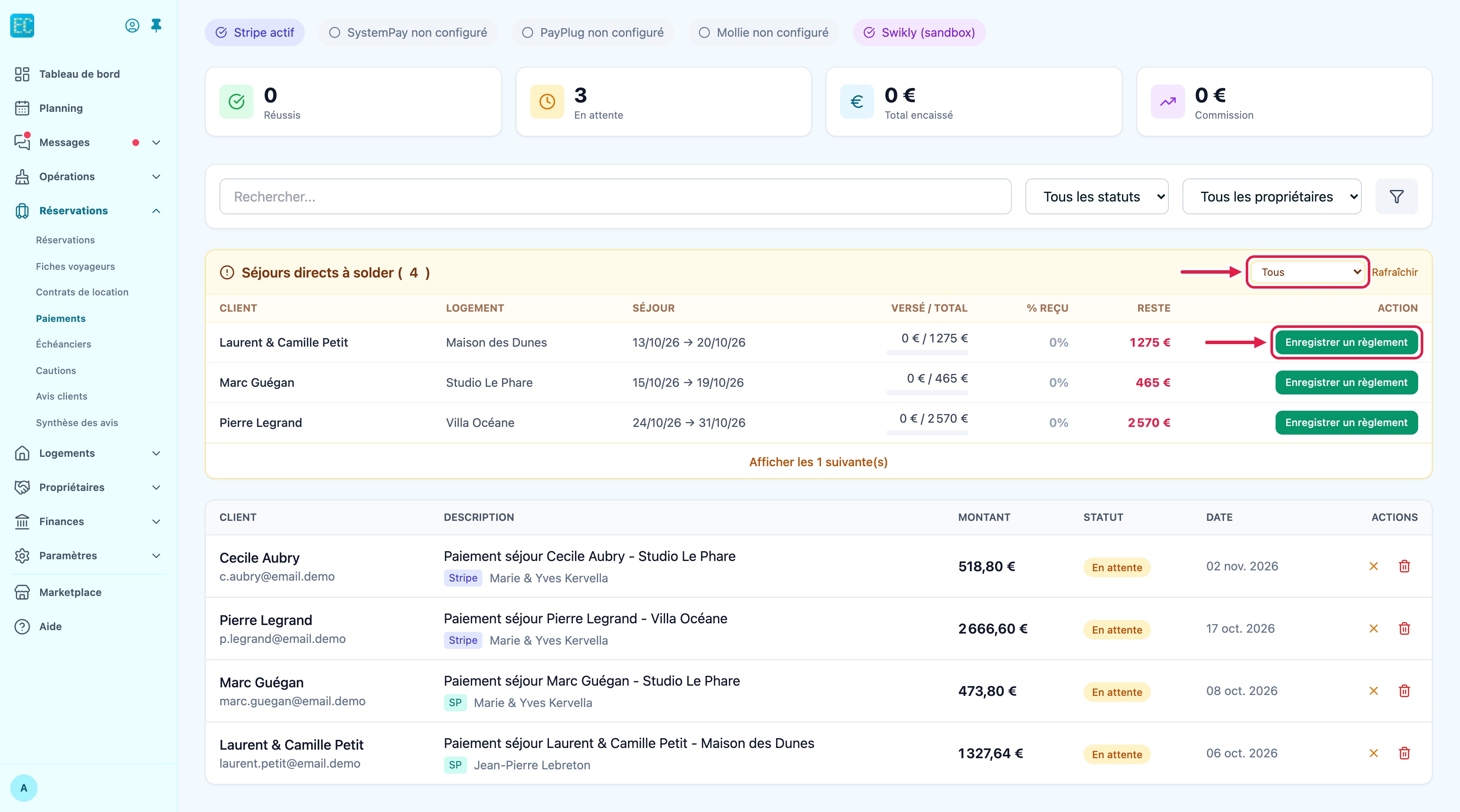Click the Tableau de bord grid icon
This screenshot has width=1460, height=812.
(22, 74)
